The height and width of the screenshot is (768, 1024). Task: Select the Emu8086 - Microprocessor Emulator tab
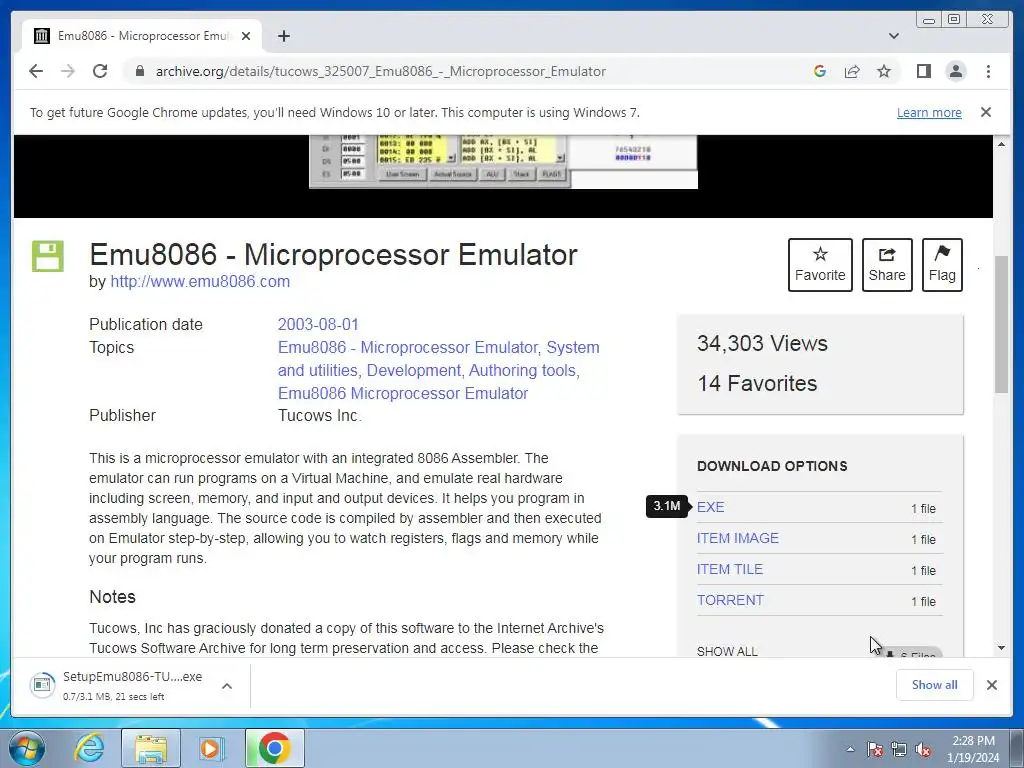point(142,36)
